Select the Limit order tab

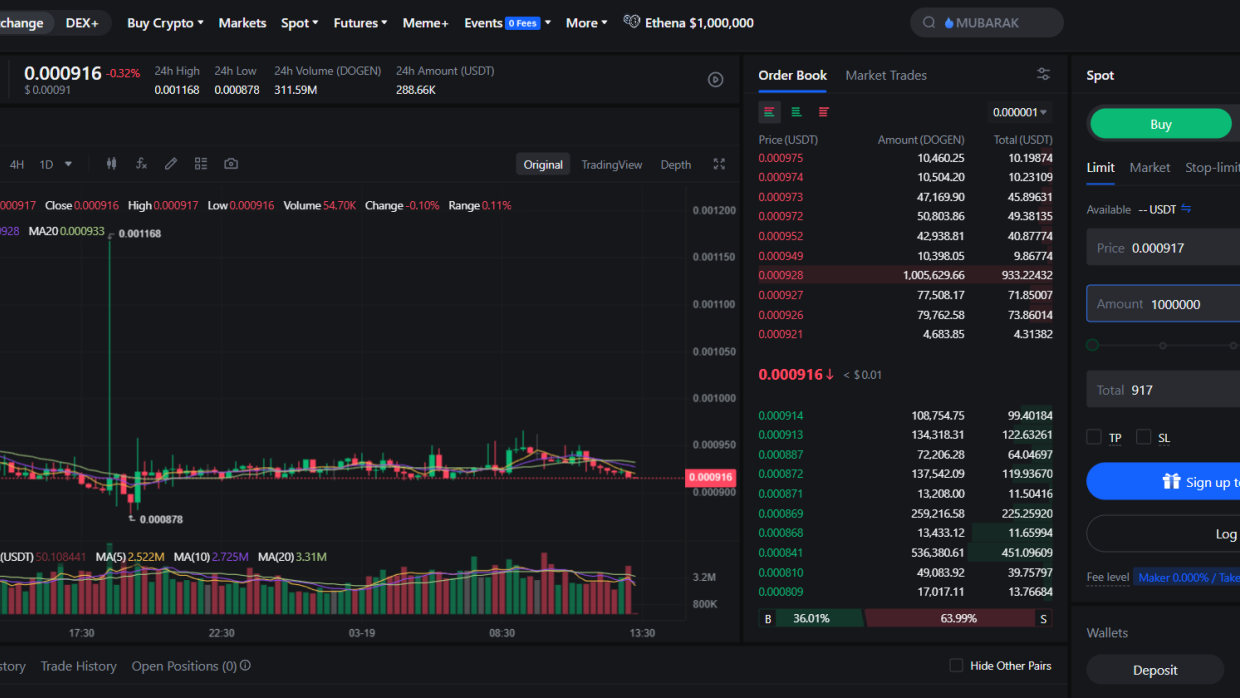point(1101,167)
